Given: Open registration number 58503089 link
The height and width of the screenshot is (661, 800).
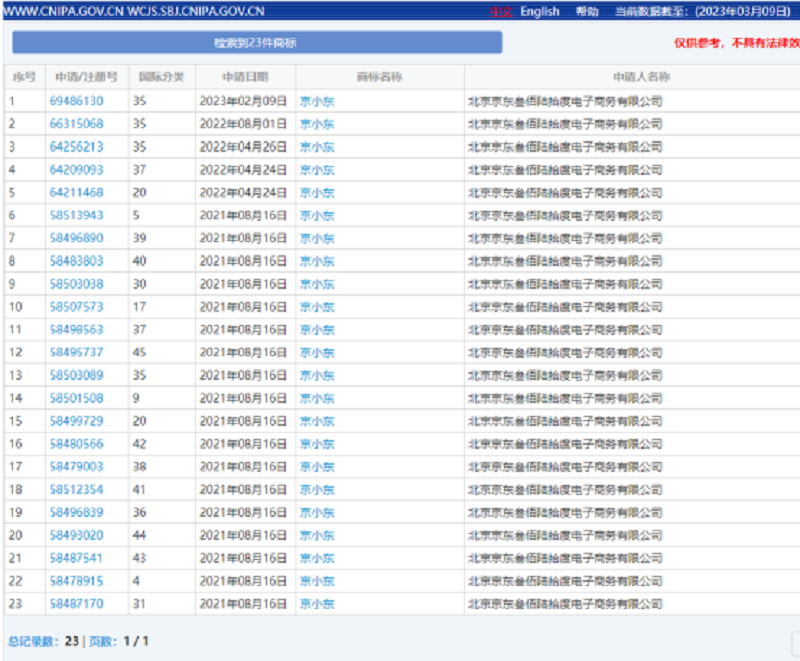Looking at the screenshot, I should pyautogui.click(x=77, y=375).
